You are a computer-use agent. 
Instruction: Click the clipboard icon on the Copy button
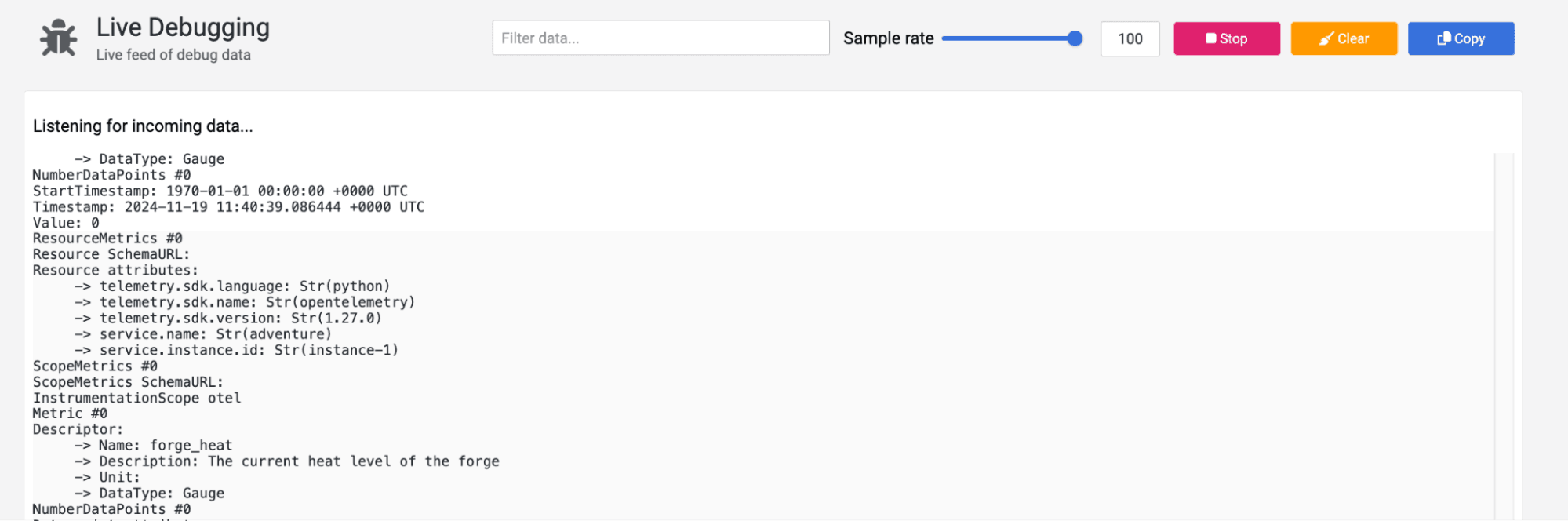[x=1444, y=38]
